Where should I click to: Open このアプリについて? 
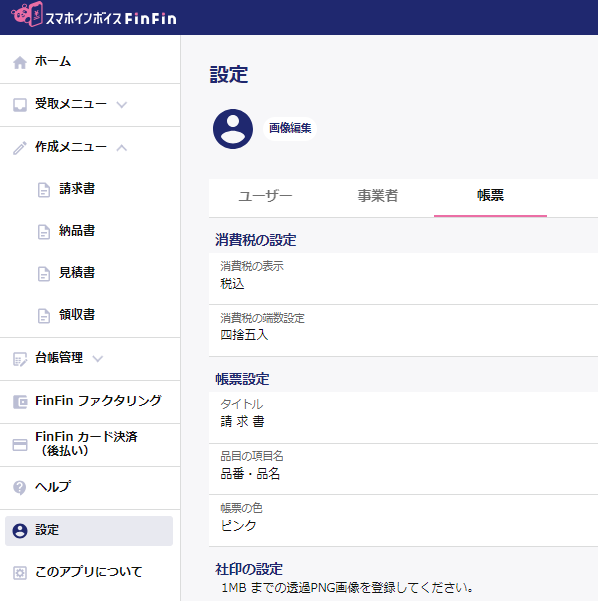tap(90, 573)
